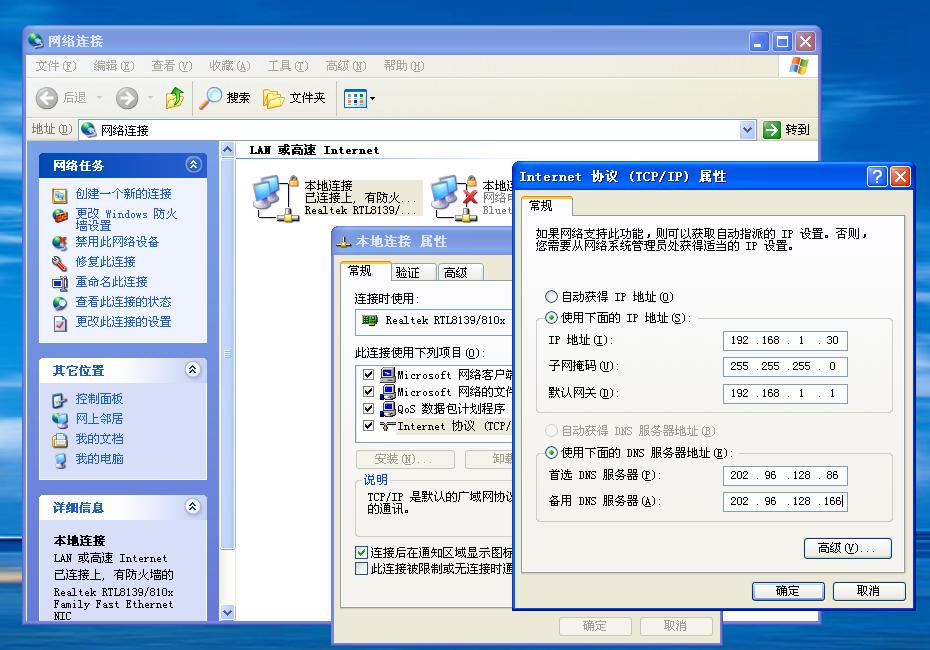Open the 工具 menu
Viewport: 930px width, 650px height.
[287, 66]
